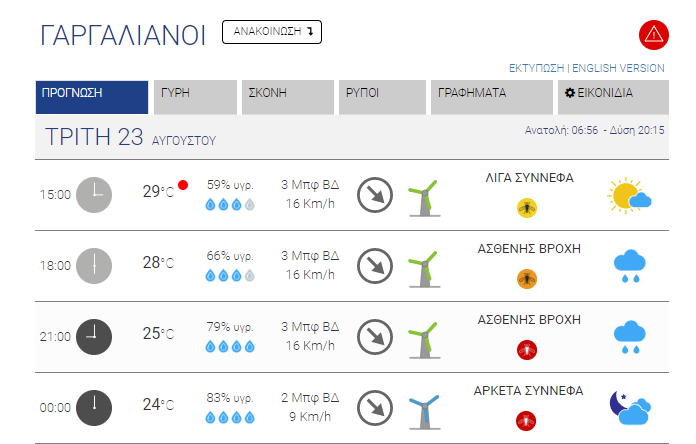696x444 pixels.
Task: Switch to the ΓΥΡΗ tab
Action: click(195, 97)
